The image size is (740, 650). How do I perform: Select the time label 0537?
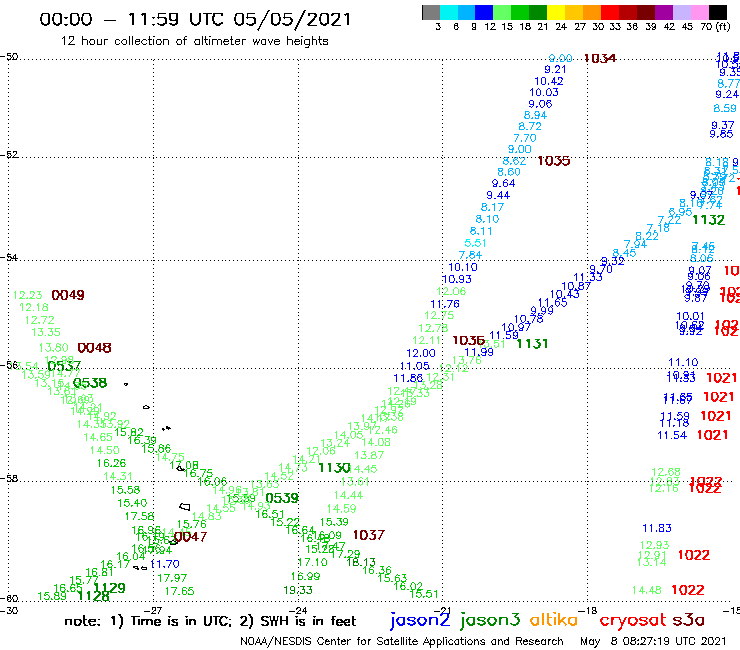[x=64, y=366]
